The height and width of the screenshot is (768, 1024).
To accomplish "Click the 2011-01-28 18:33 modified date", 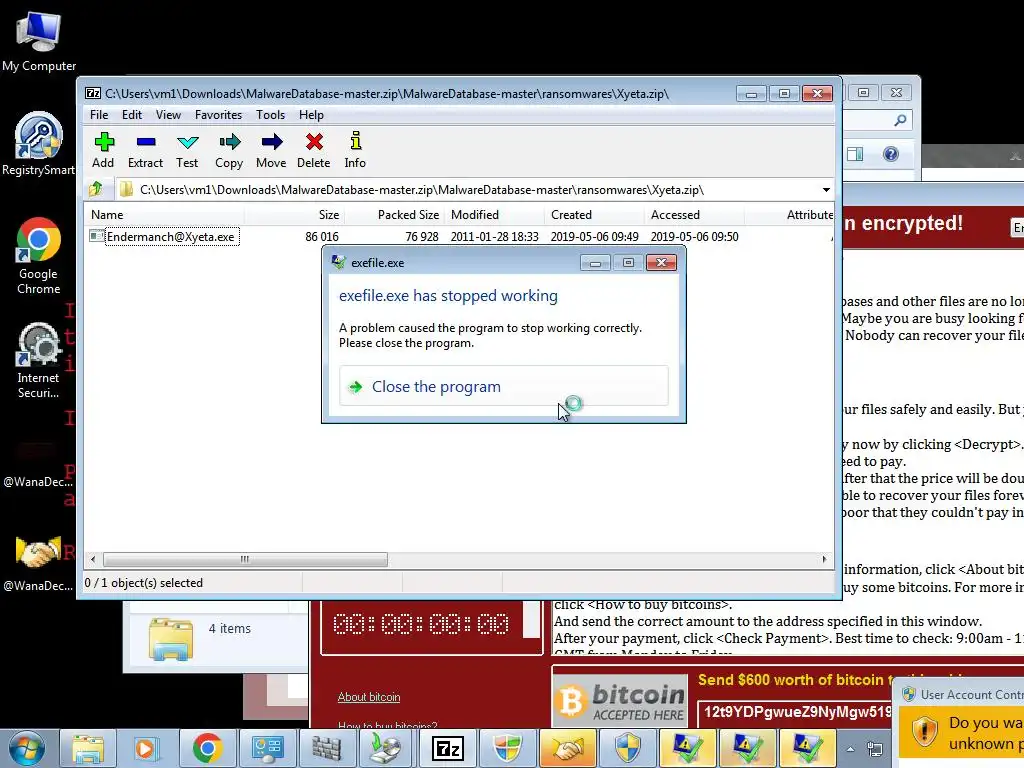I will (x=494, y=236).
